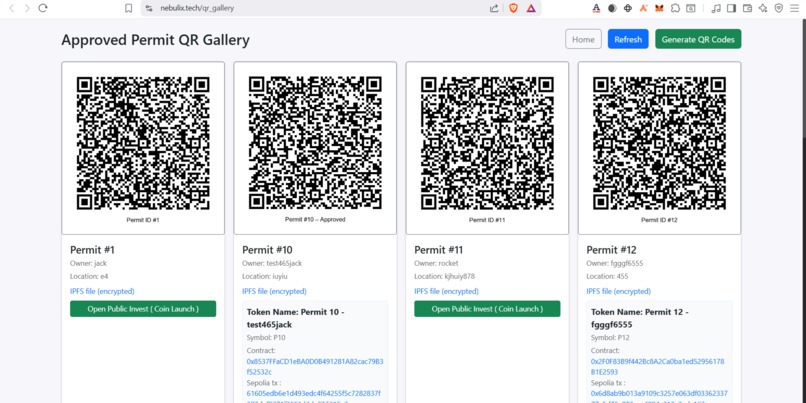806x403 pixels.
Task: Click 'Token Name: Permit 12 - fgggf6555' text
Action: click(x=640, y=318)
